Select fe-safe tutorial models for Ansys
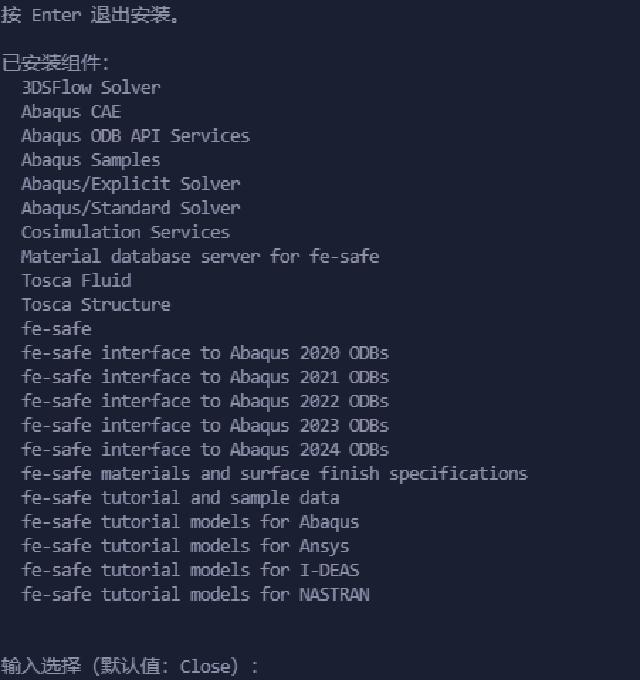The width and height of the screenshot is (640, 680). pos(185,546)
